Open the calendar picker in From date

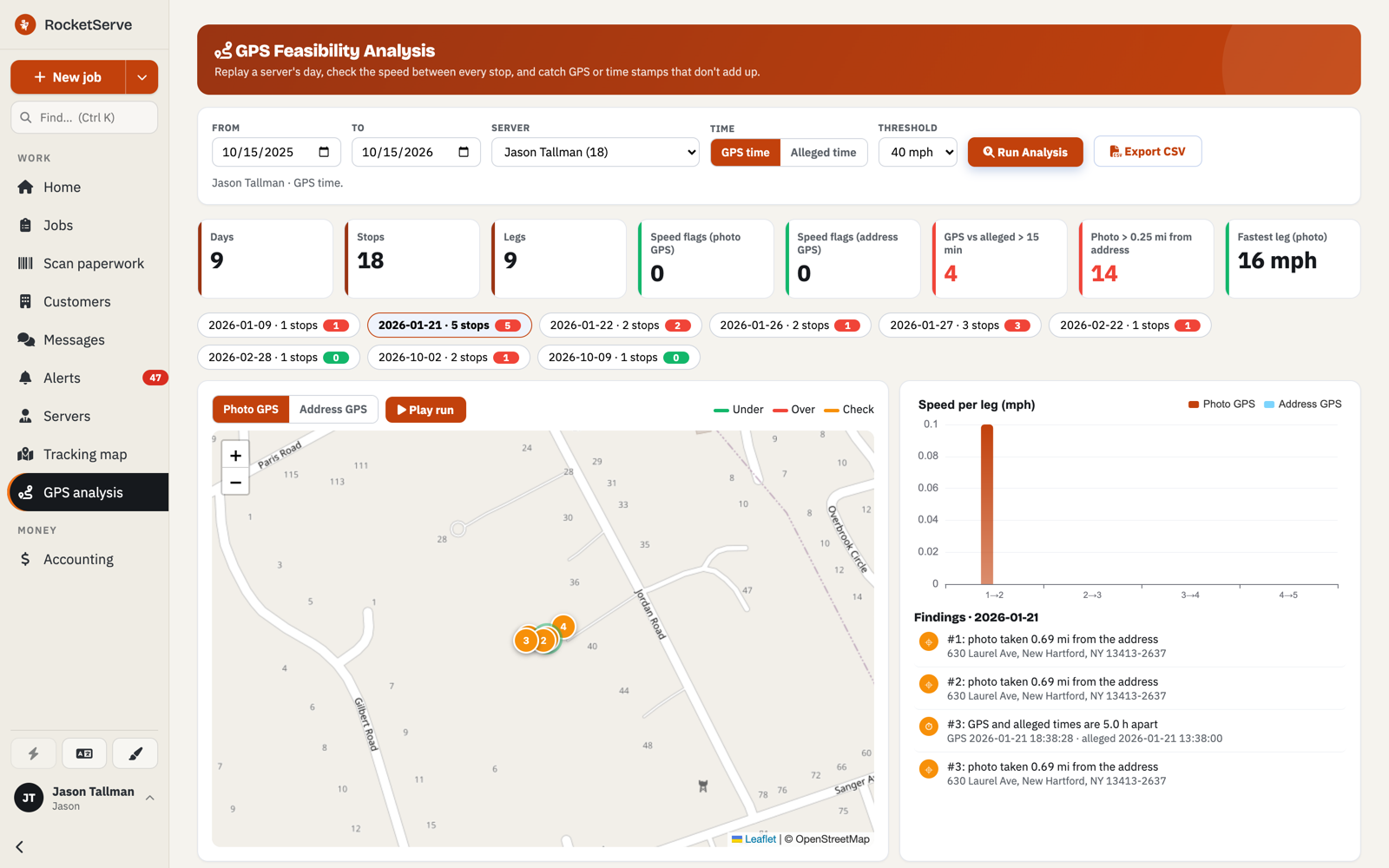click(324, 152)
